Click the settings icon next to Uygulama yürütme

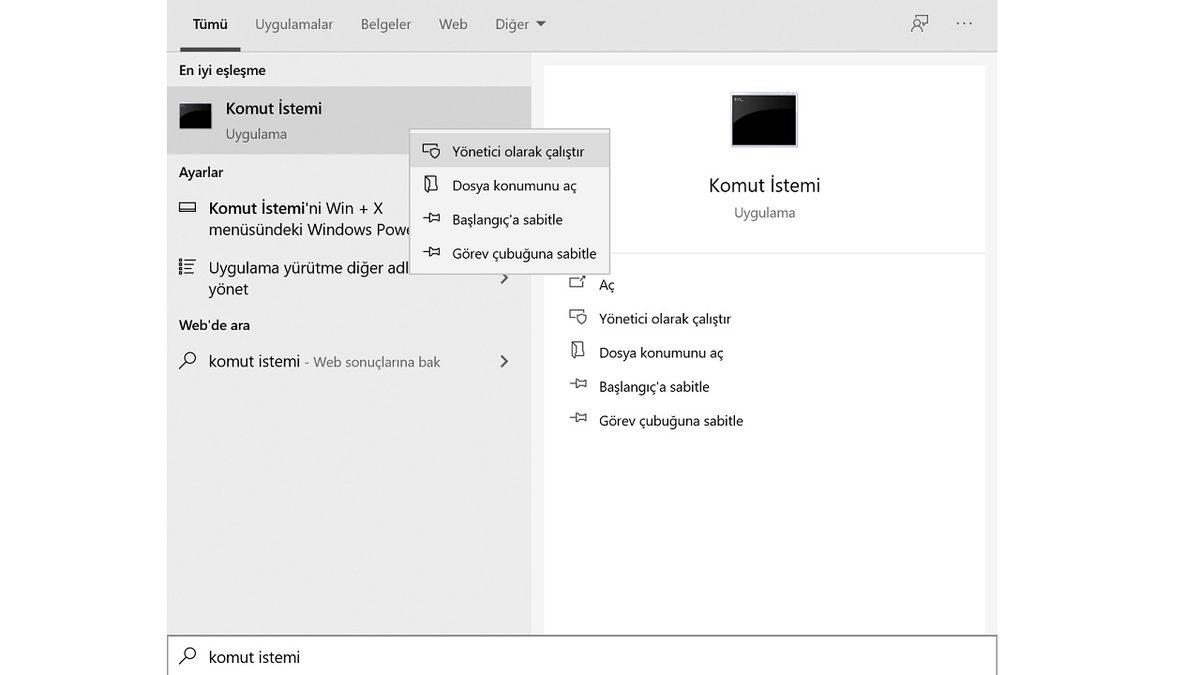coord(187,267)
